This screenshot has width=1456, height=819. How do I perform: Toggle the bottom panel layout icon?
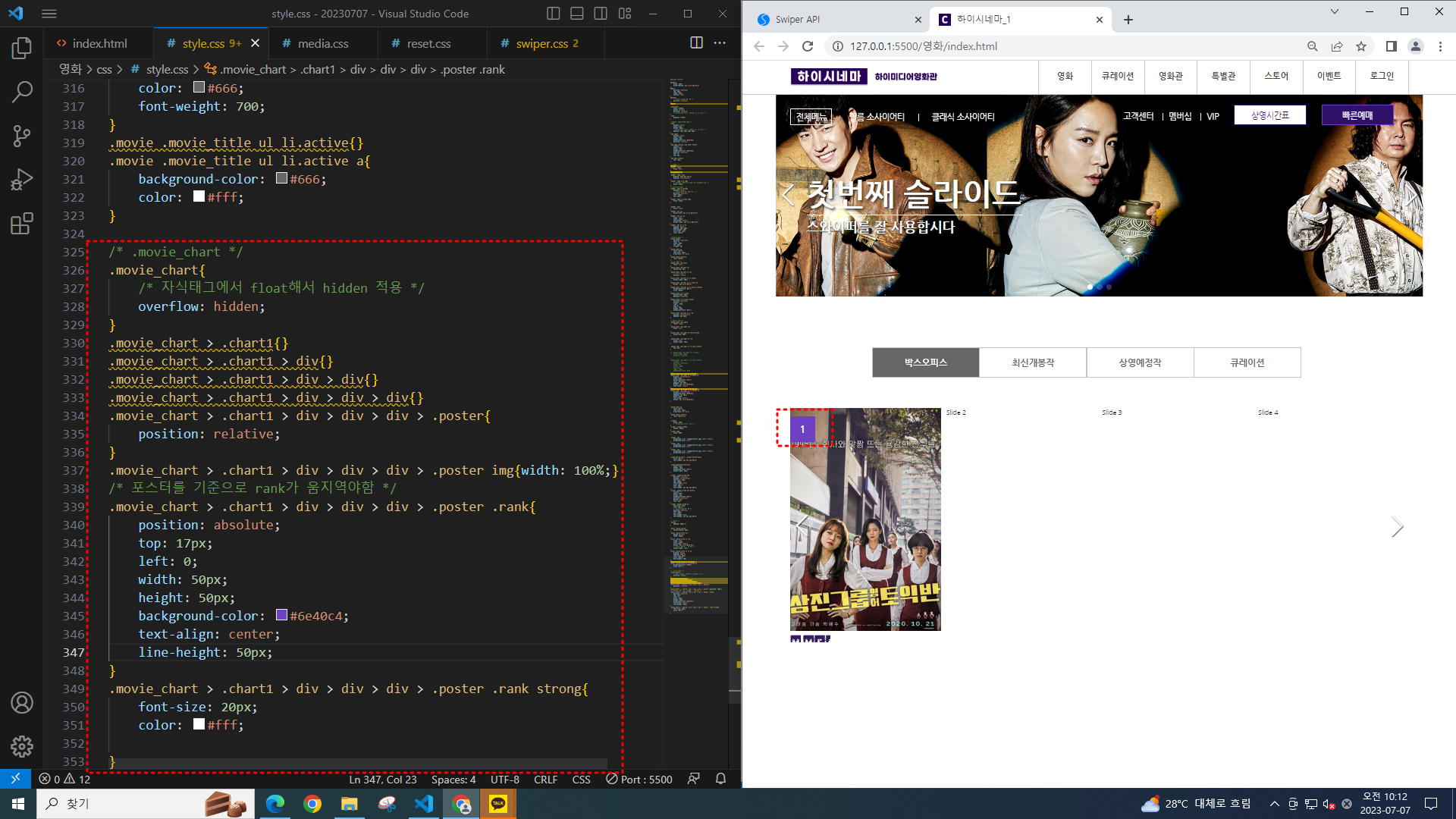click(577, 14)
